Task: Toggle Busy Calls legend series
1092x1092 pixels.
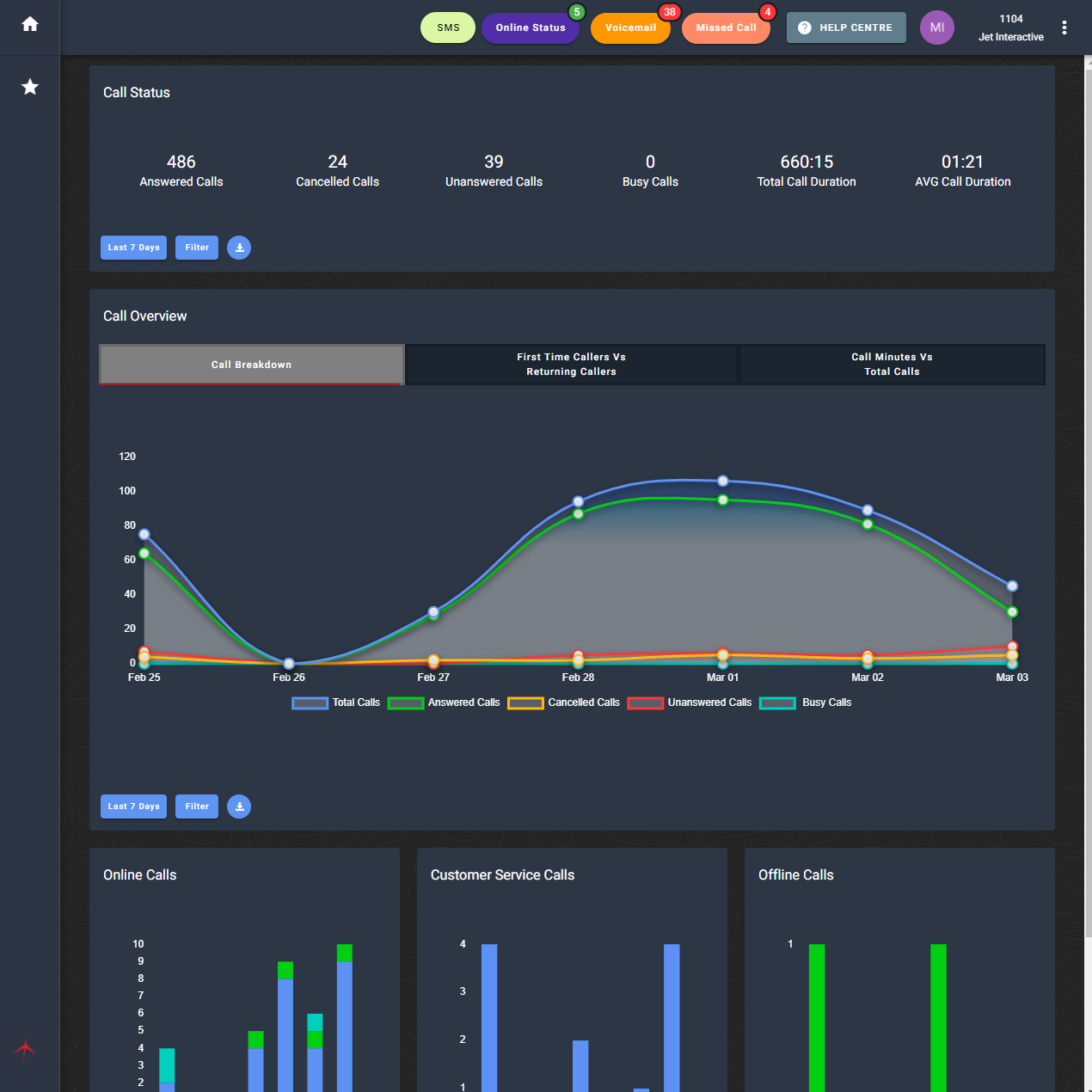Action: tap(806, 702)
